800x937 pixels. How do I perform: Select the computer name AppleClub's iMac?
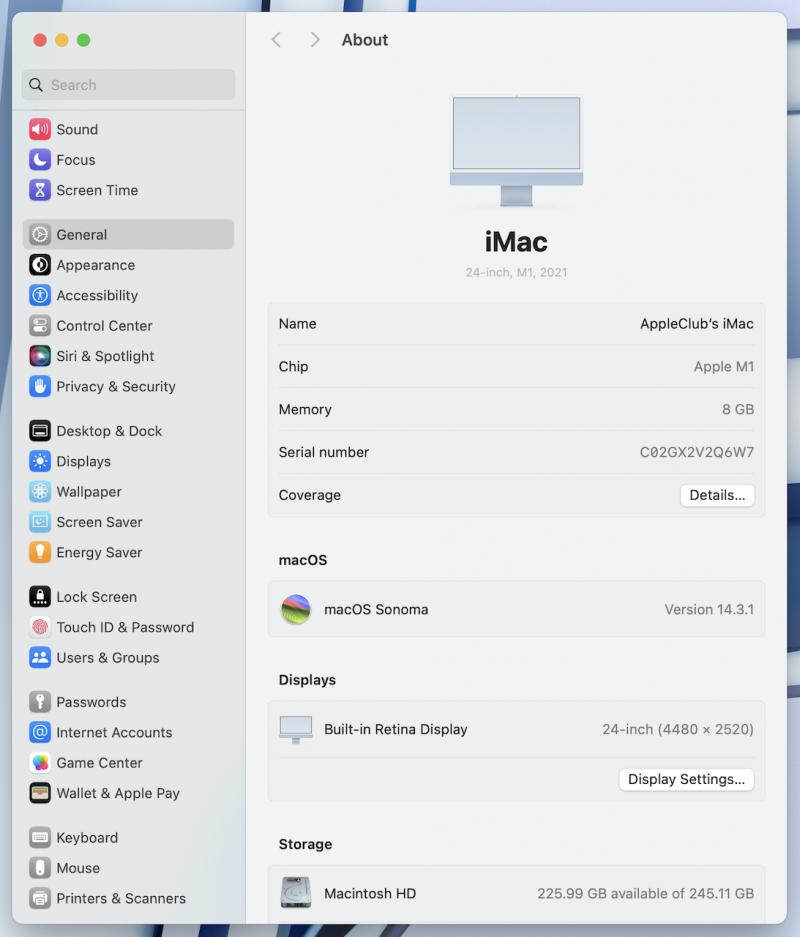697,324
